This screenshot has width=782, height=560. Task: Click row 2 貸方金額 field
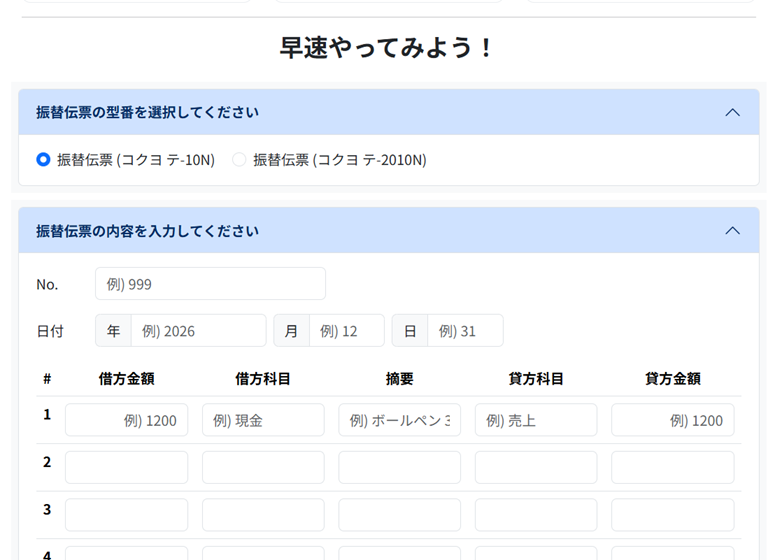click(672, 467)
